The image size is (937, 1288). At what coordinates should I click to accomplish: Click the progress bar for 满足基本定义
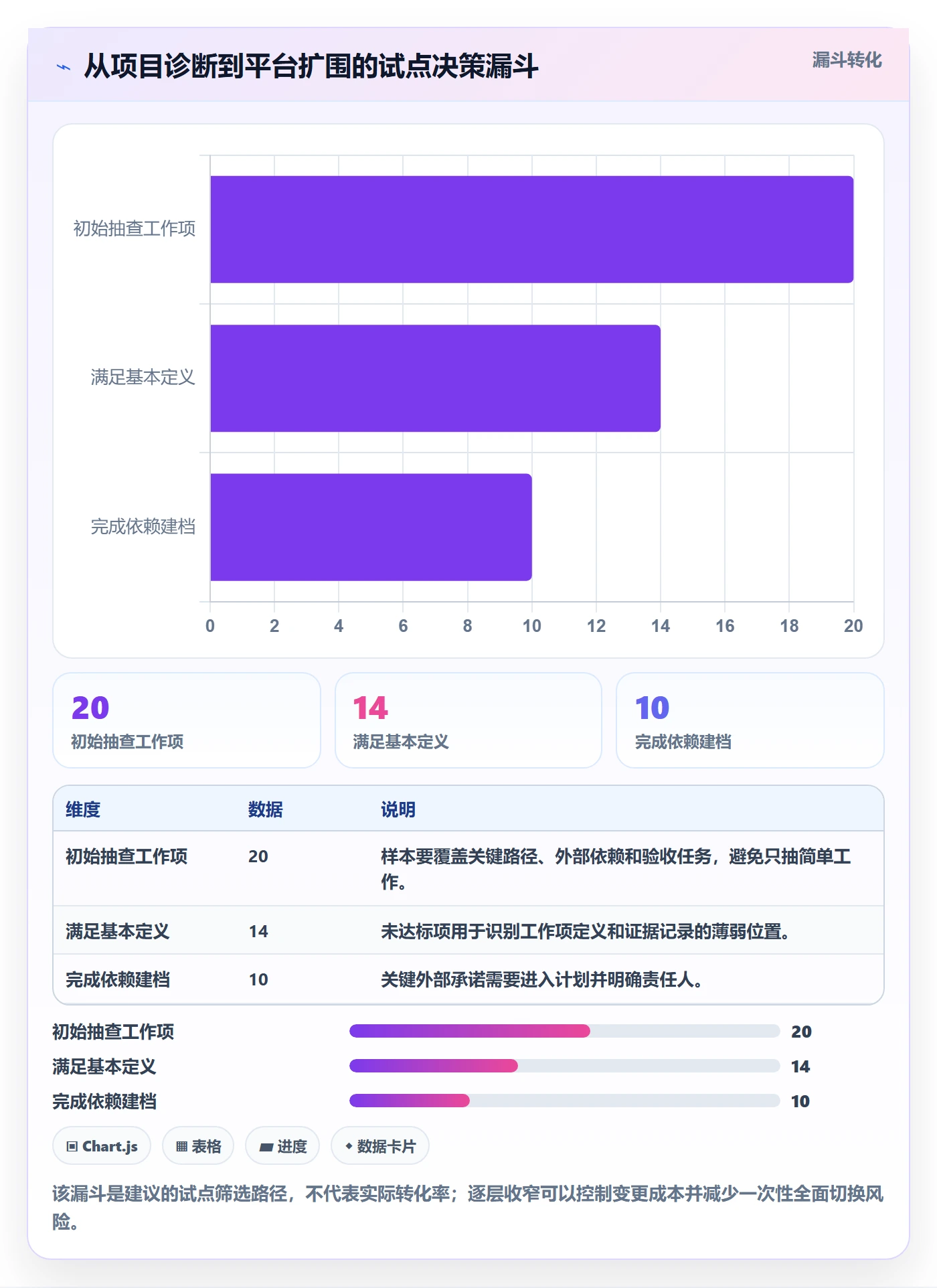pyautogui.click(x=565, y=1066)
